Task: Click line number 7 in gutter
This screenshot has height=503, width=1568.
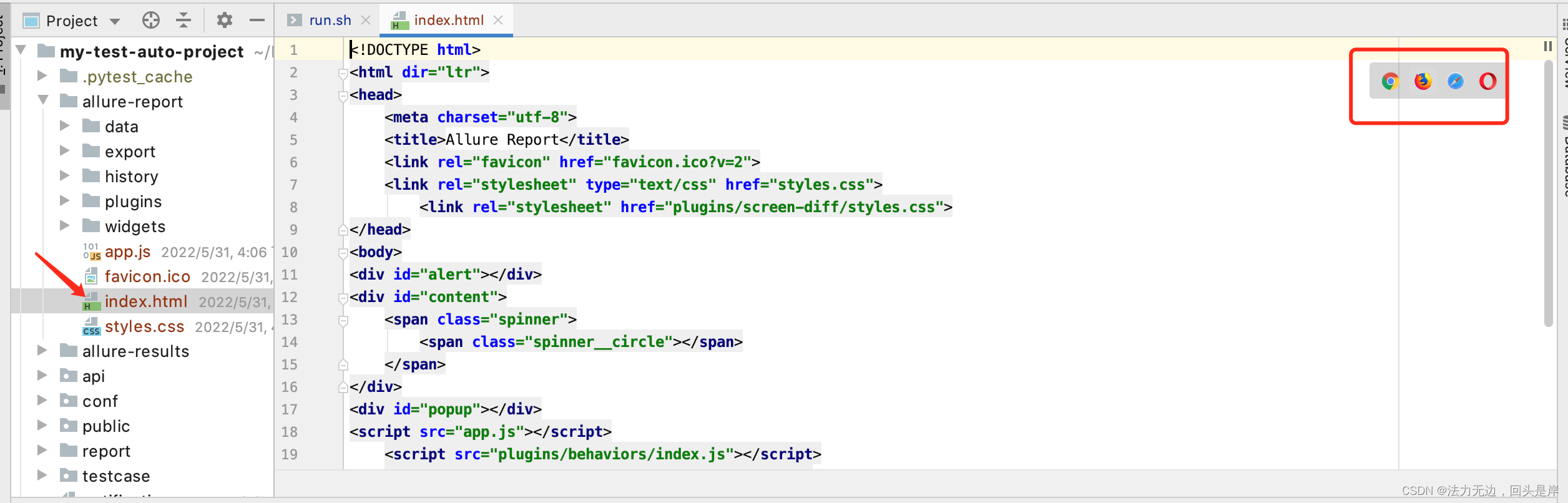Action: coord(293,185)
